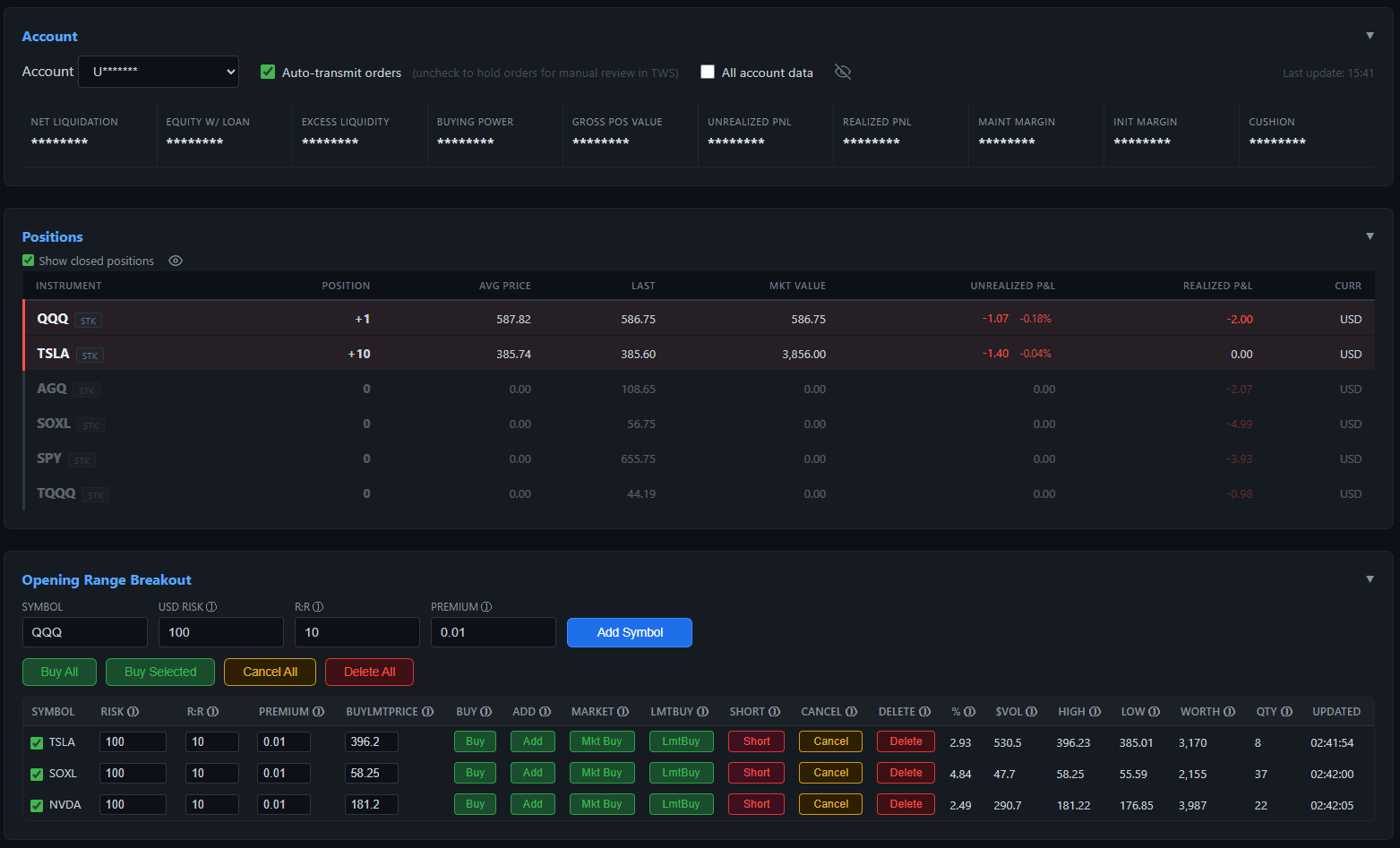This screenshot has width=1400, height=848.
Task: Click info icon in $VOL column header
Action: (1032, 712)
